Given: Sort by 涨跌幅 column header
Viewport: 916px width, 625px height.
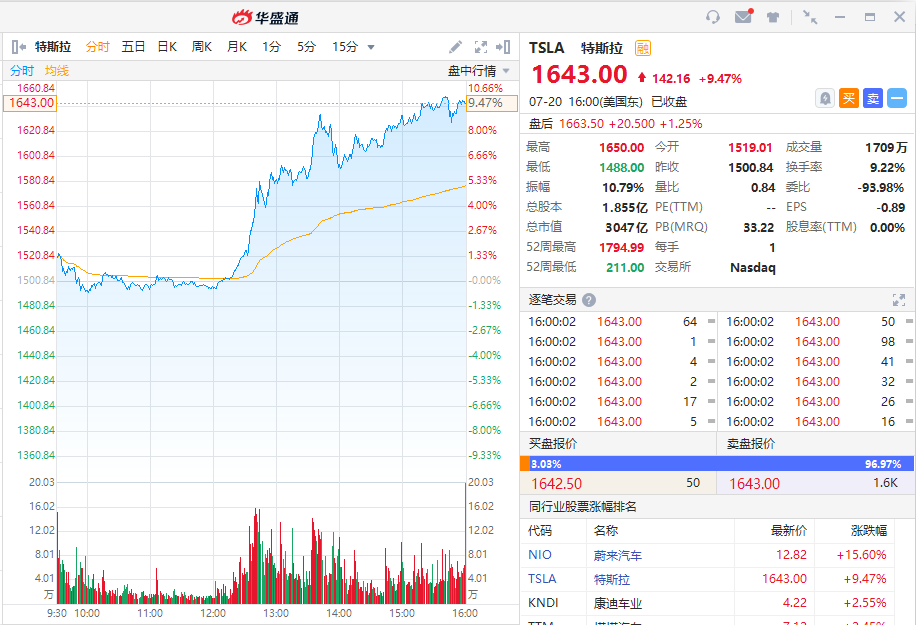Looking at the screenshot, I should coord(869,531).
